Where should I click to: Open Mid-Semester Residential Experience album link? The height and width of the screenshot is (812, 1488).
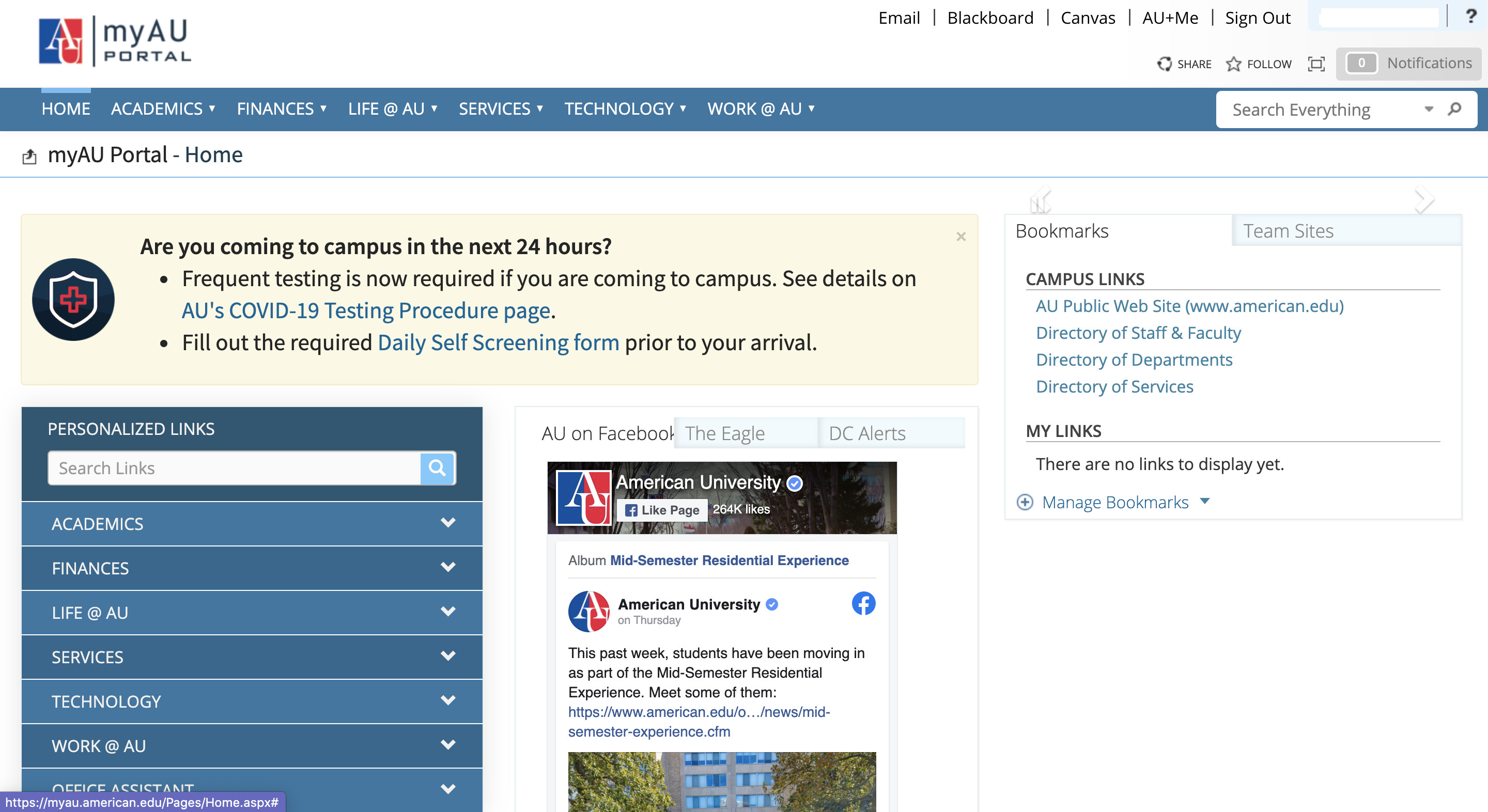coord(729,560)
